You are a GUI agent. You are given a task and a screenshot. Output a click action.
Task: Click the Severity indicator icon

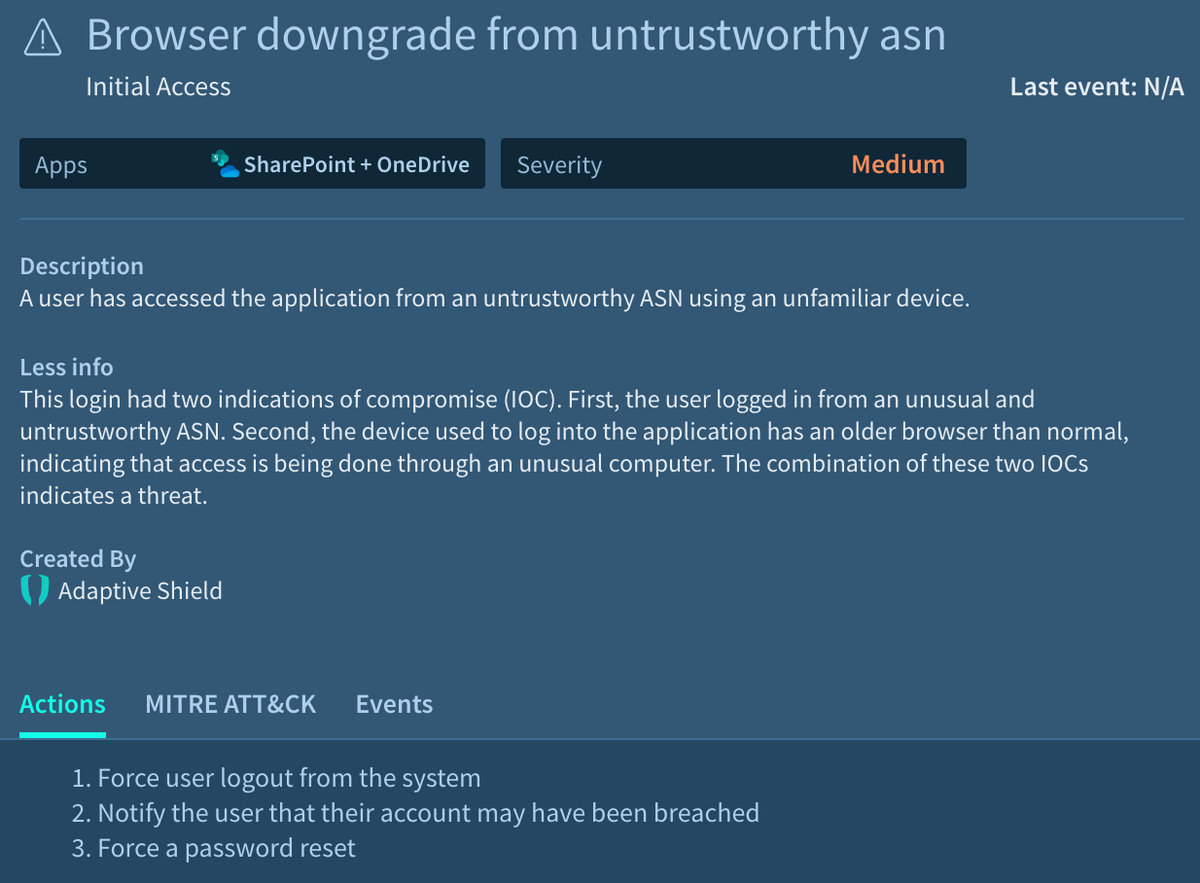898,163
